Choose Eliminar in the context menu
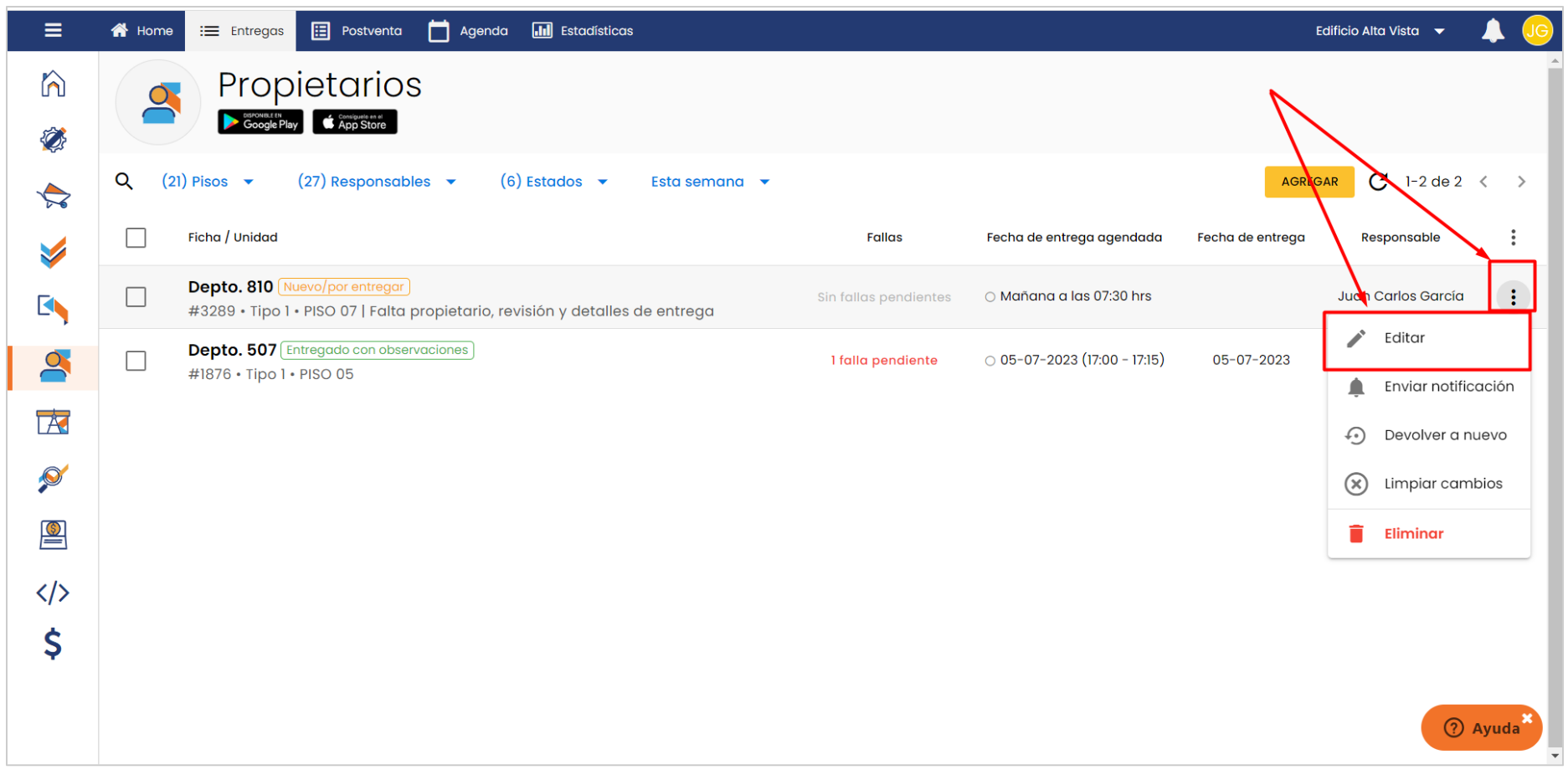The image size is (1568, 770). point(1413,534)
